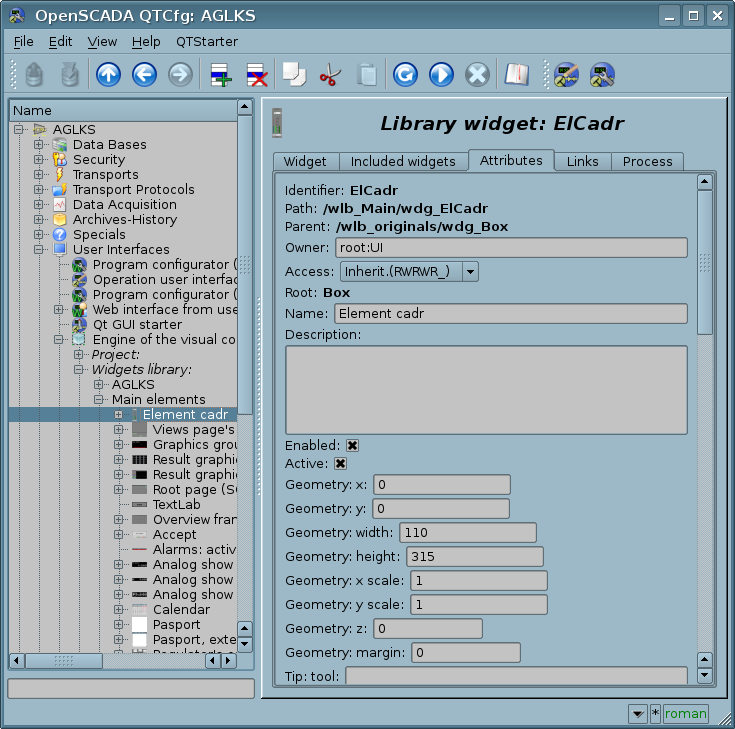This screenshot has width=735, height=729.
Task: Collapse the User Interfaces tree node
Action: point(39,249)
